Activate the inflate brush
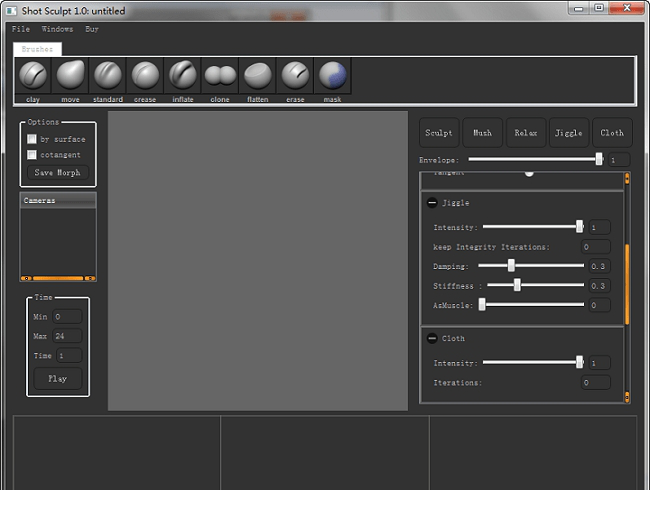Viewport: 650px width, 509px height. pos(183,76)
